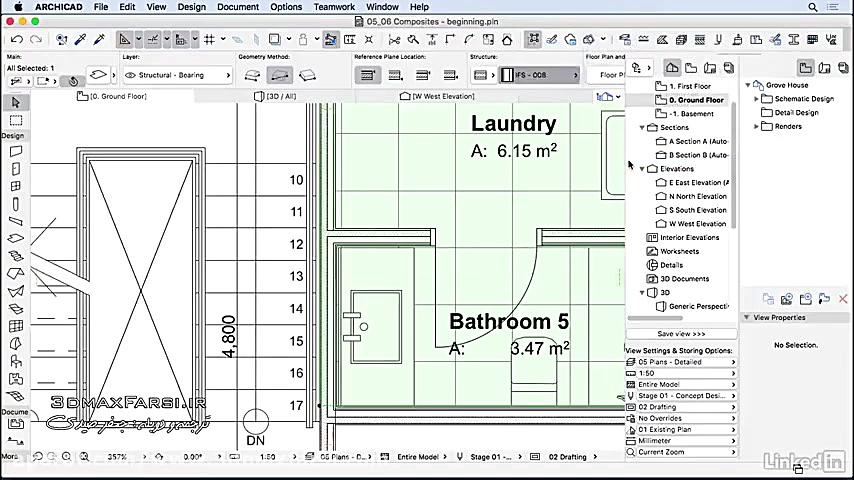
Task: Click the Undo arrow in the toolbar
Action: pyautogui.click(x=16, y=39)
